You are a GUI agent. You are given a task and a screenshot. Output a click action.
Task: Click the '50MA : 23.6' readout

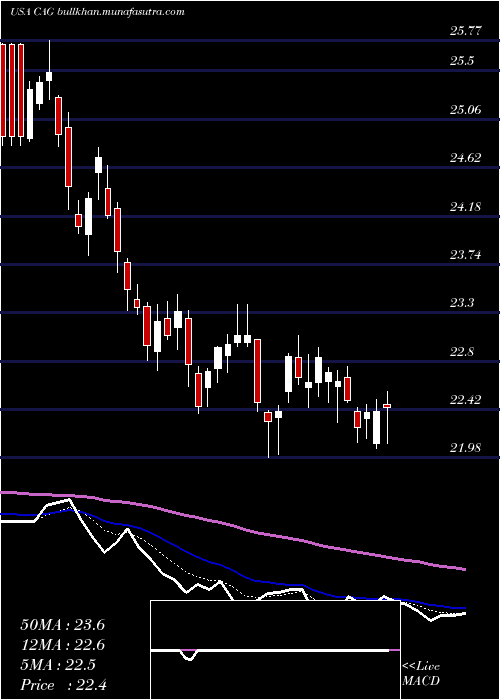point(62,625)
